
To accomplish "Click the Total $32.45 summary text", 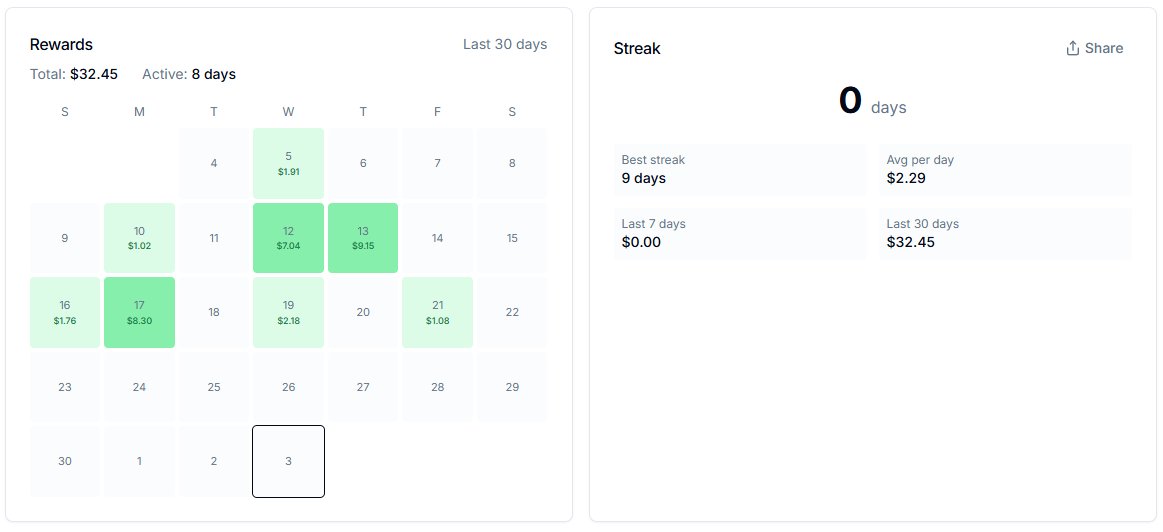I will pyautogui.click(x=73, y=74).
